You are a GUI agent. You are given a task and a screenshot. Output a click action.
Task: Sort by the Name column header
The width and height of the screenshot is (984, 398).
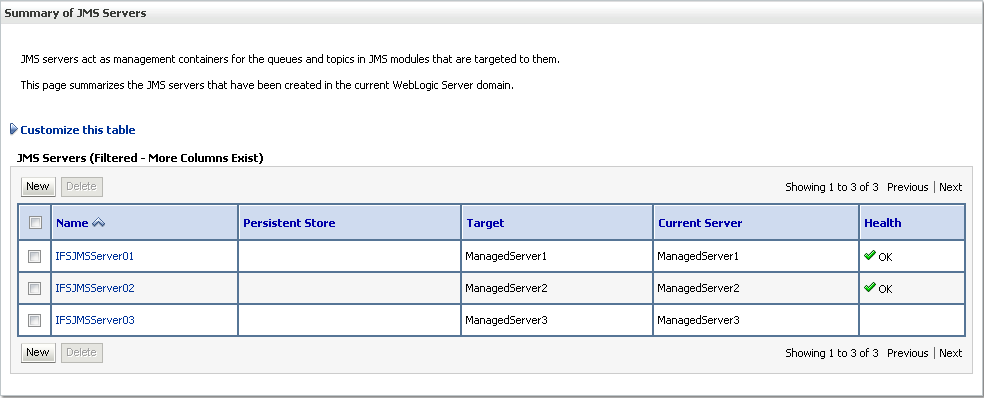(72, 223)
